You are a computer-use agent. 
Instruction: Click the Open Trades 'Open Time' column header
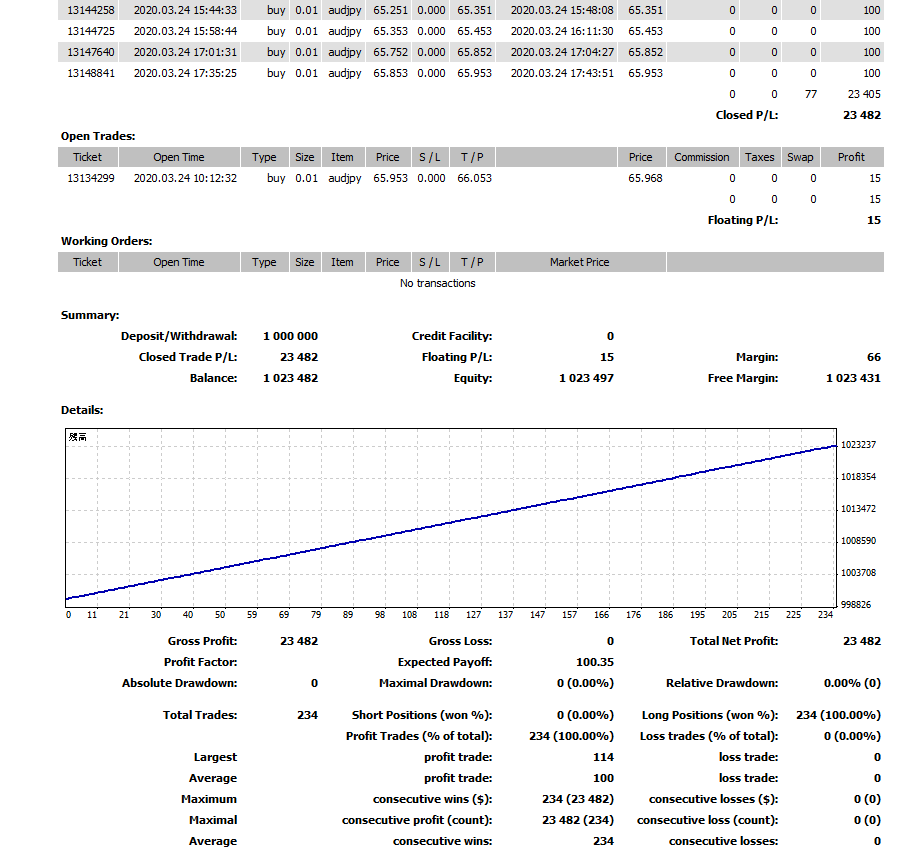pos(178,157)
